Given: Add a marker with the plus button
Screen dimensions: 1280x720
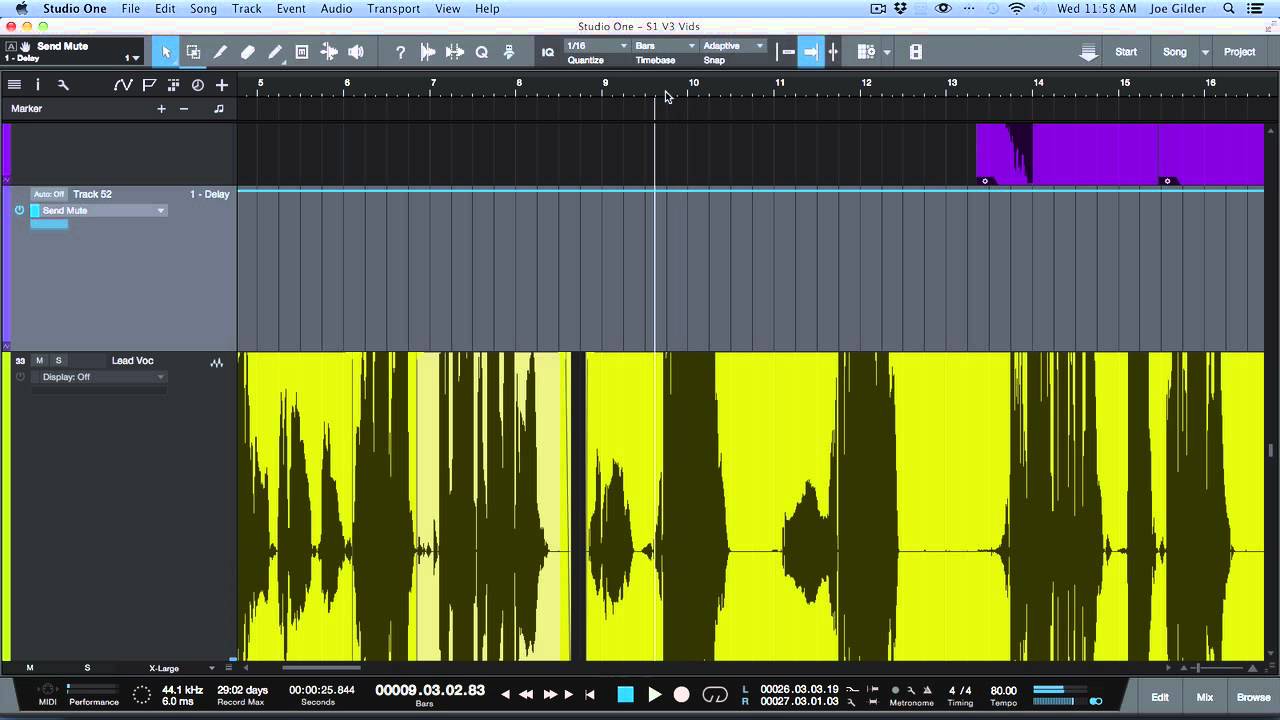Looking at the screenshot, I should [161, 108].
